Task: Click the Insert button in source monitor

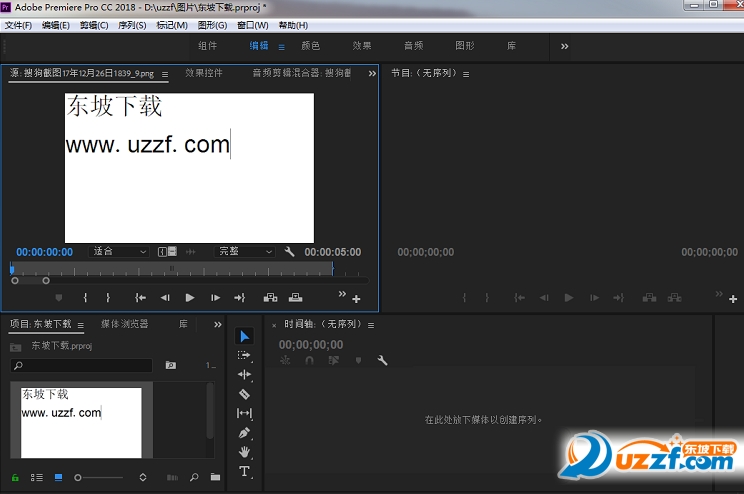Action: click(270, 298)
